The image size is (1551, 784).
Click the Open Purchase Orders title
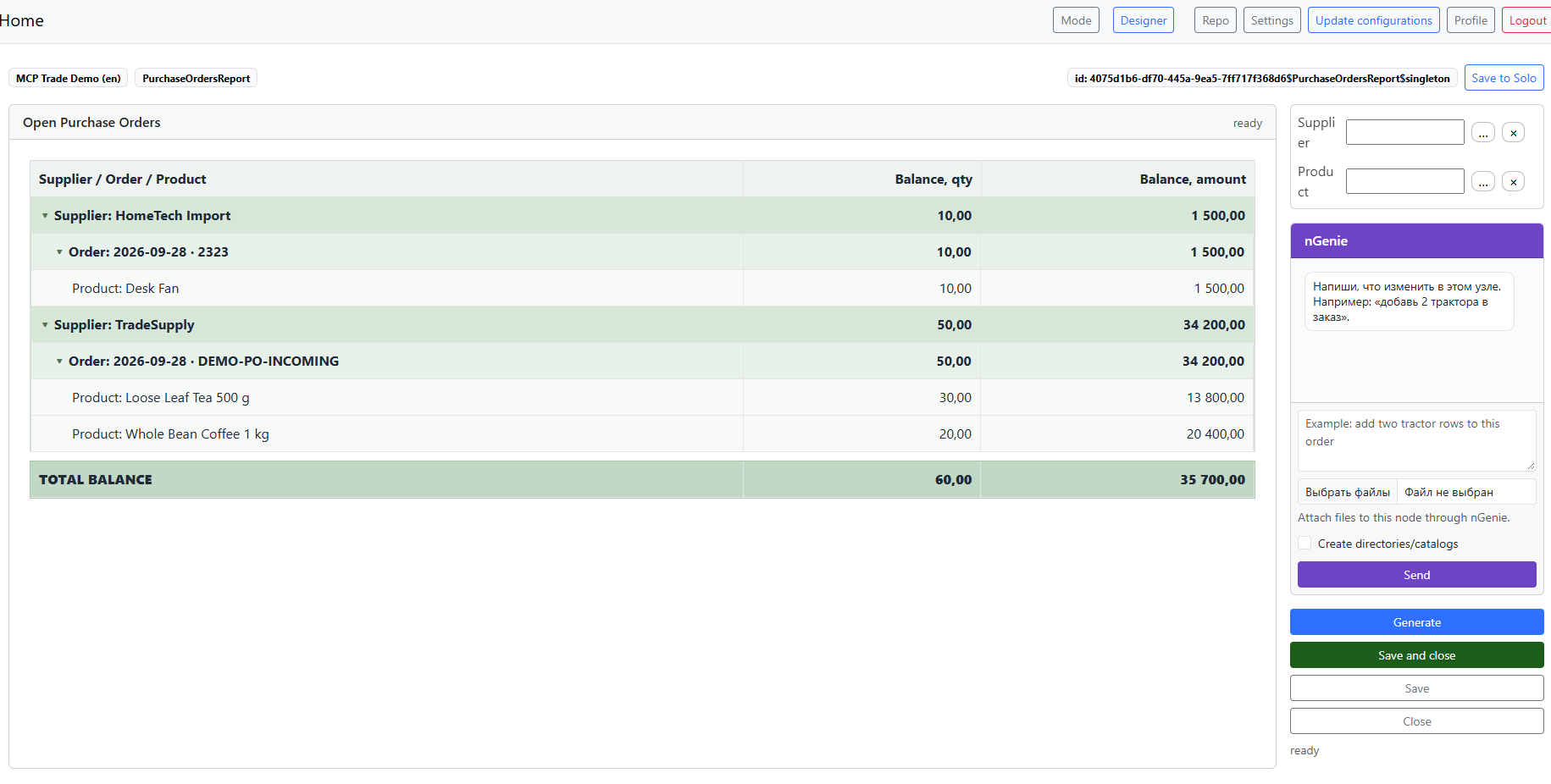tap(91, 123)
